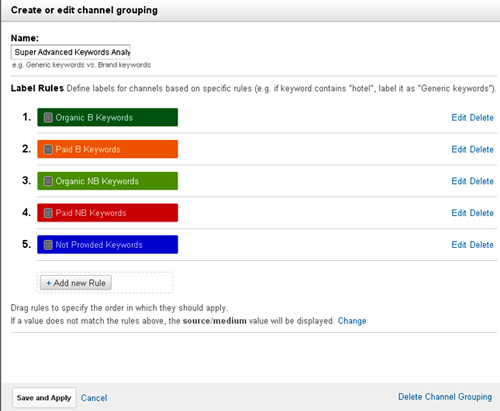Screen dimensions: 500x411
Task: Select the red Paid NB Keywords label
Action: point(107,213)
